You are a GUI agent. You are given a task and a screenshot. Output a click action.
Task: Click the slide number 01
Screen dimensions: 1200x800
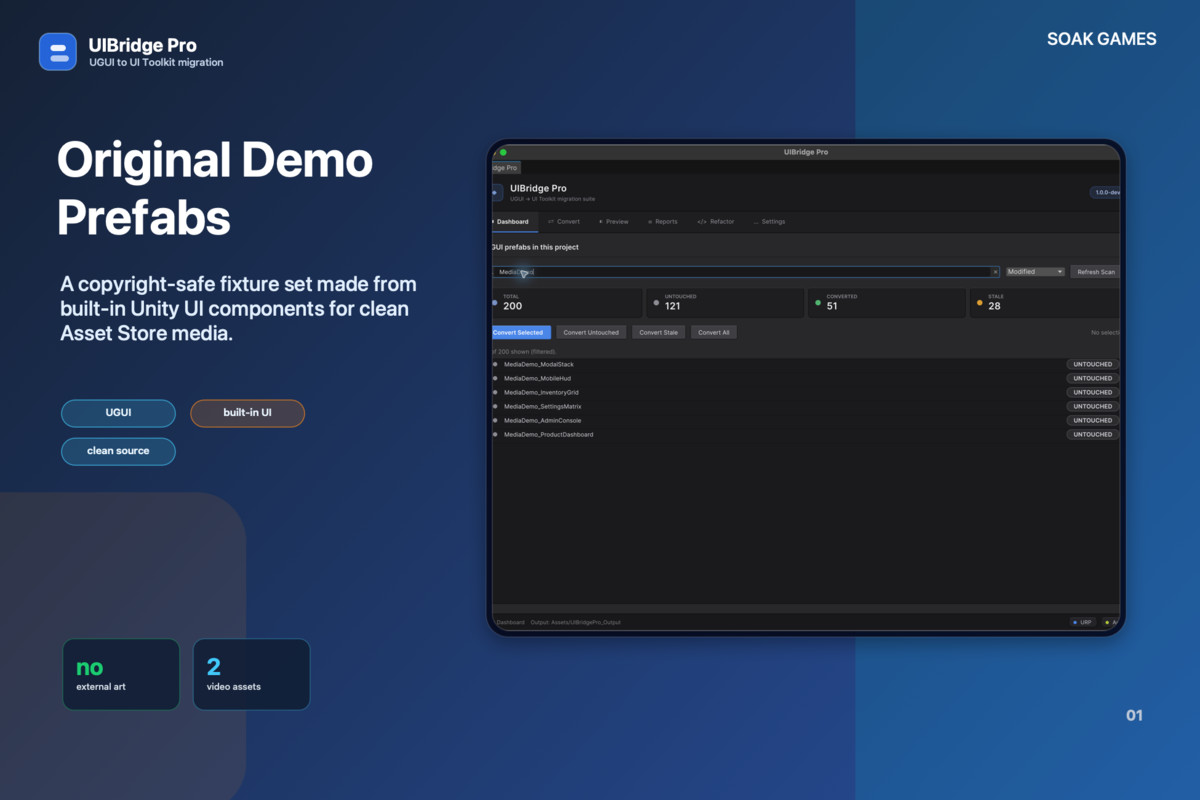pyautogui.click(x=1134, y=715)
